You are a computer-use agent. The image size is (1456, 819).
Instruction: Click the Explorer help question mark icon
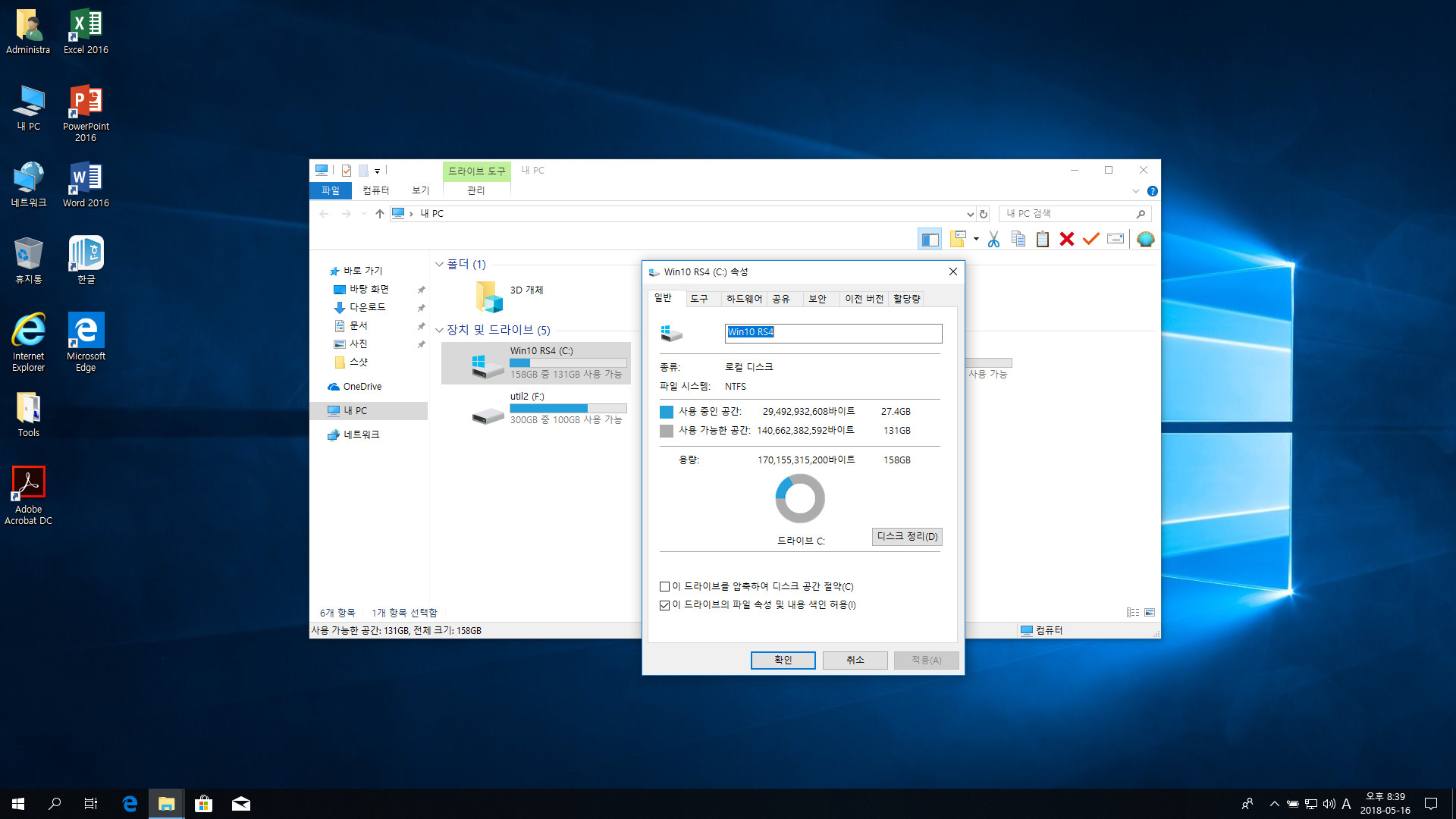[1153, 191]
